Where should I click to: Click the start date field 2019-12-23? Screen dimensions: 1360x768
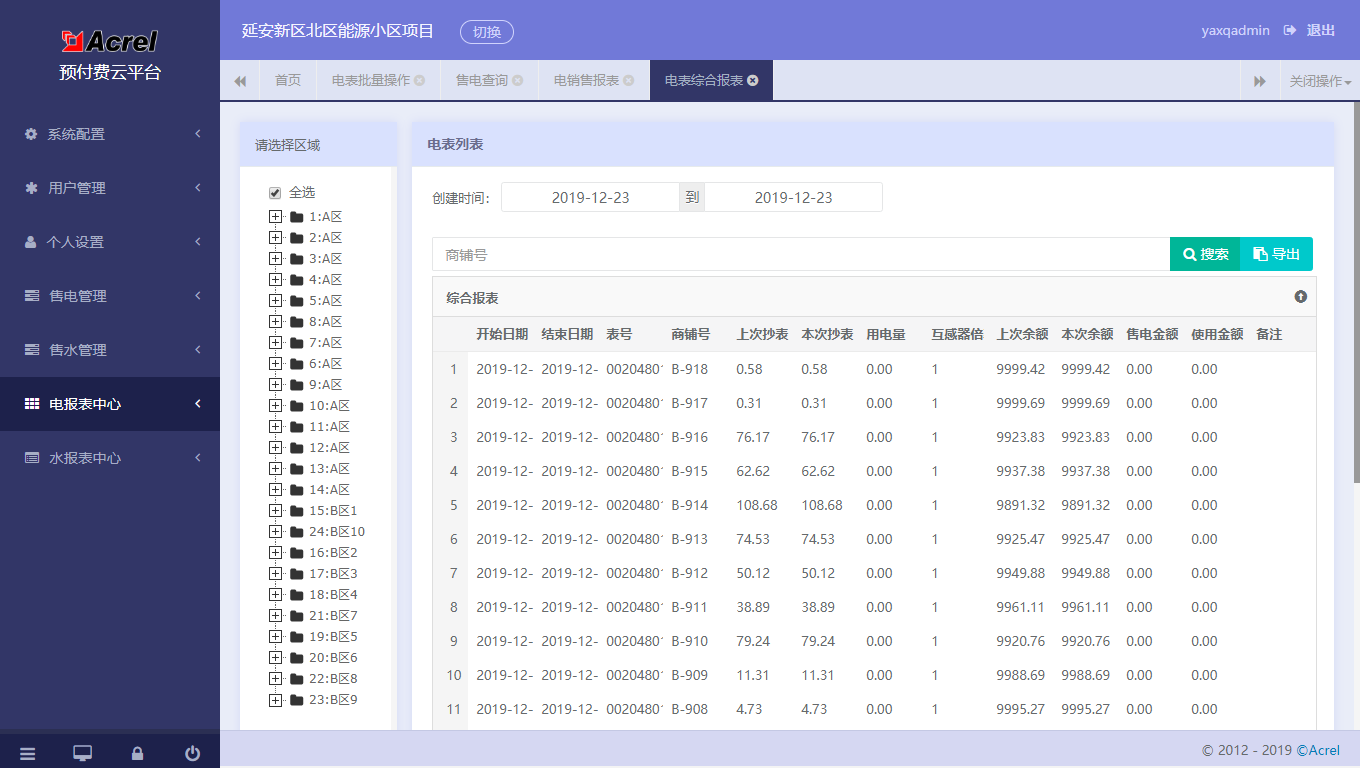coord(590,197)
